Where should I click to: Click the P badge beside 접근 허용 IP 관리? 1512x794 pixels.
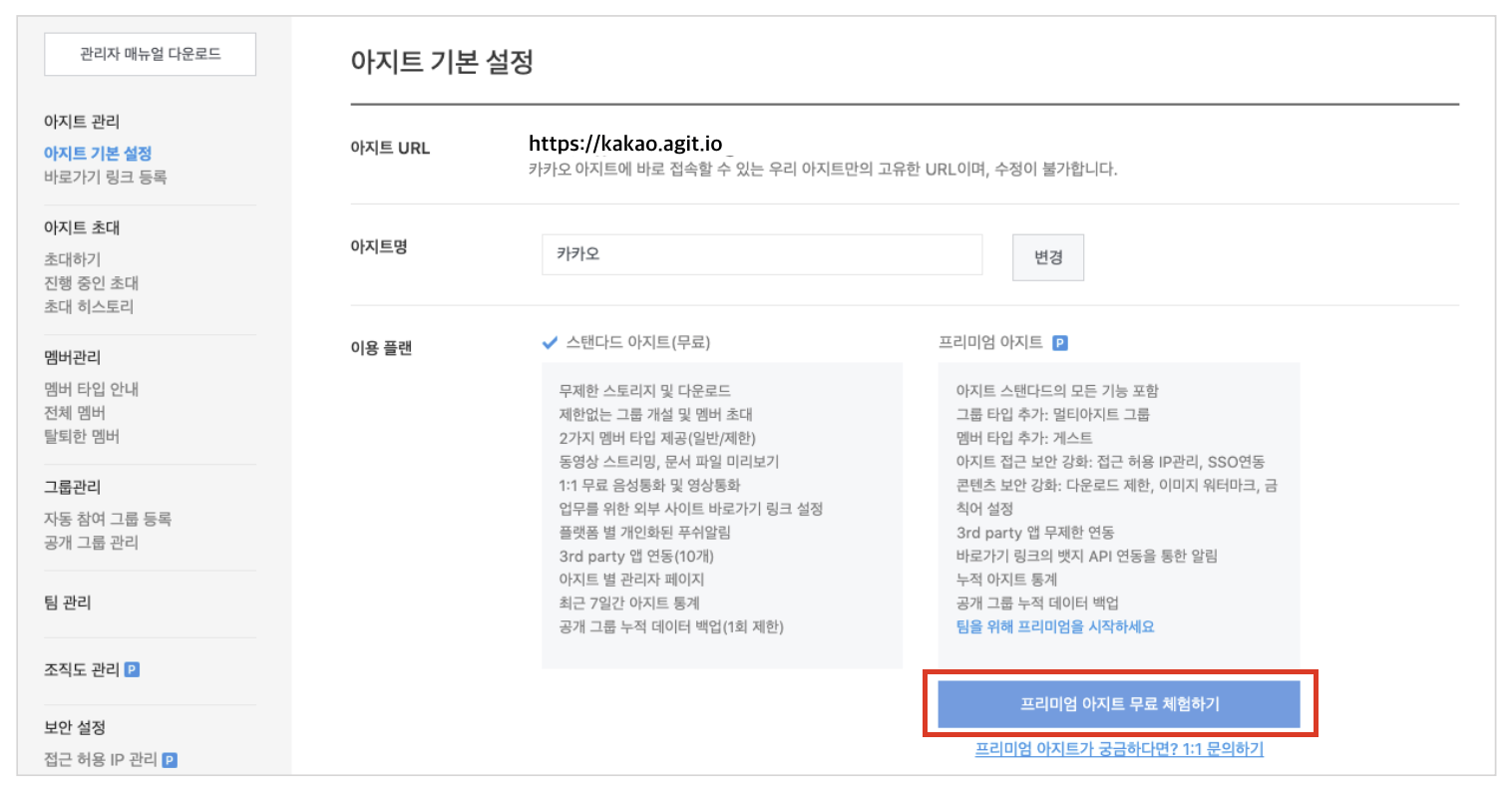click(170, 760)
